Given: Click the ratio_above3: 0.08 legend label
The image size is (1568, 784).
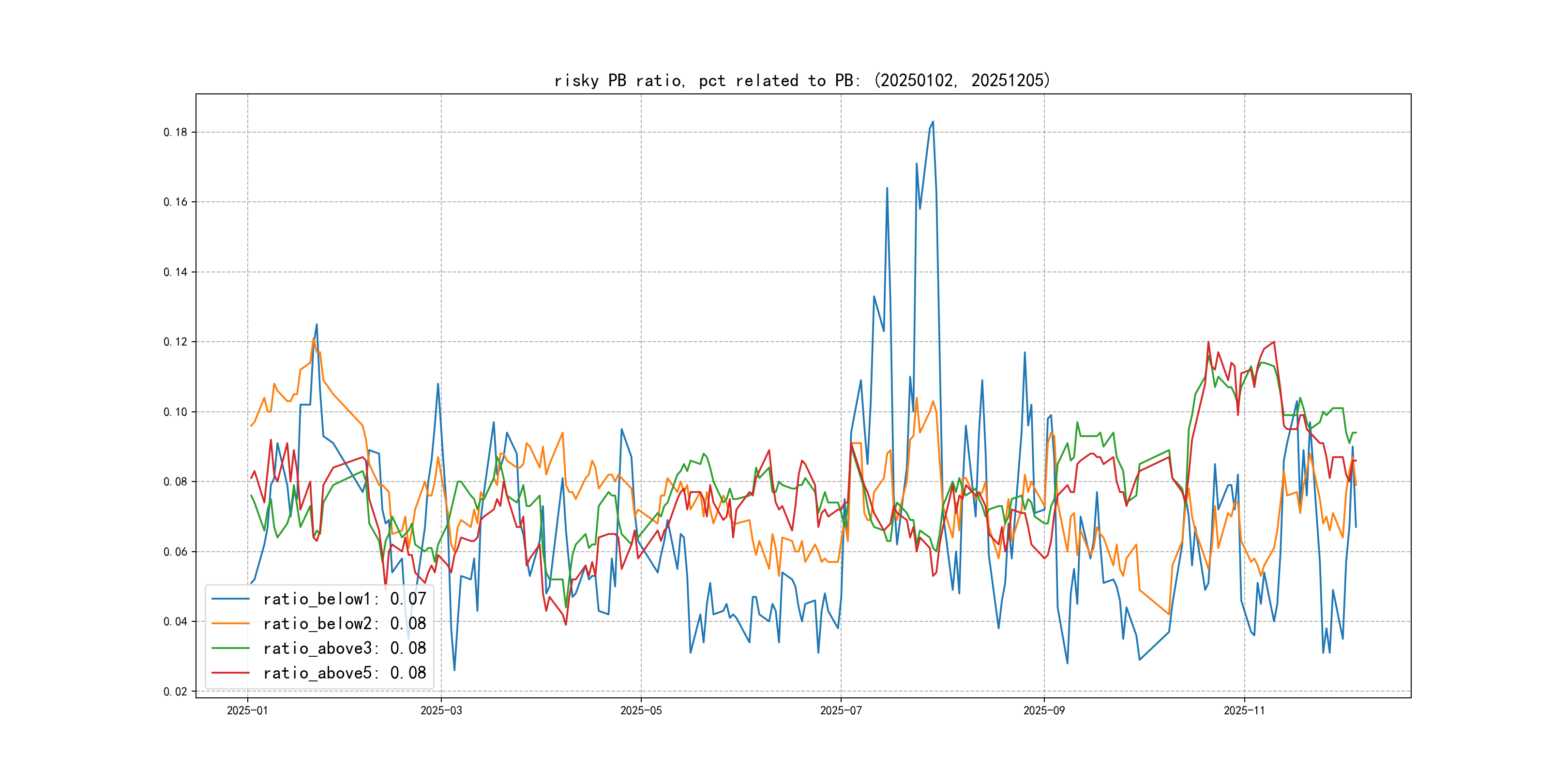Looking at the screenshot, I should (345, 648).
